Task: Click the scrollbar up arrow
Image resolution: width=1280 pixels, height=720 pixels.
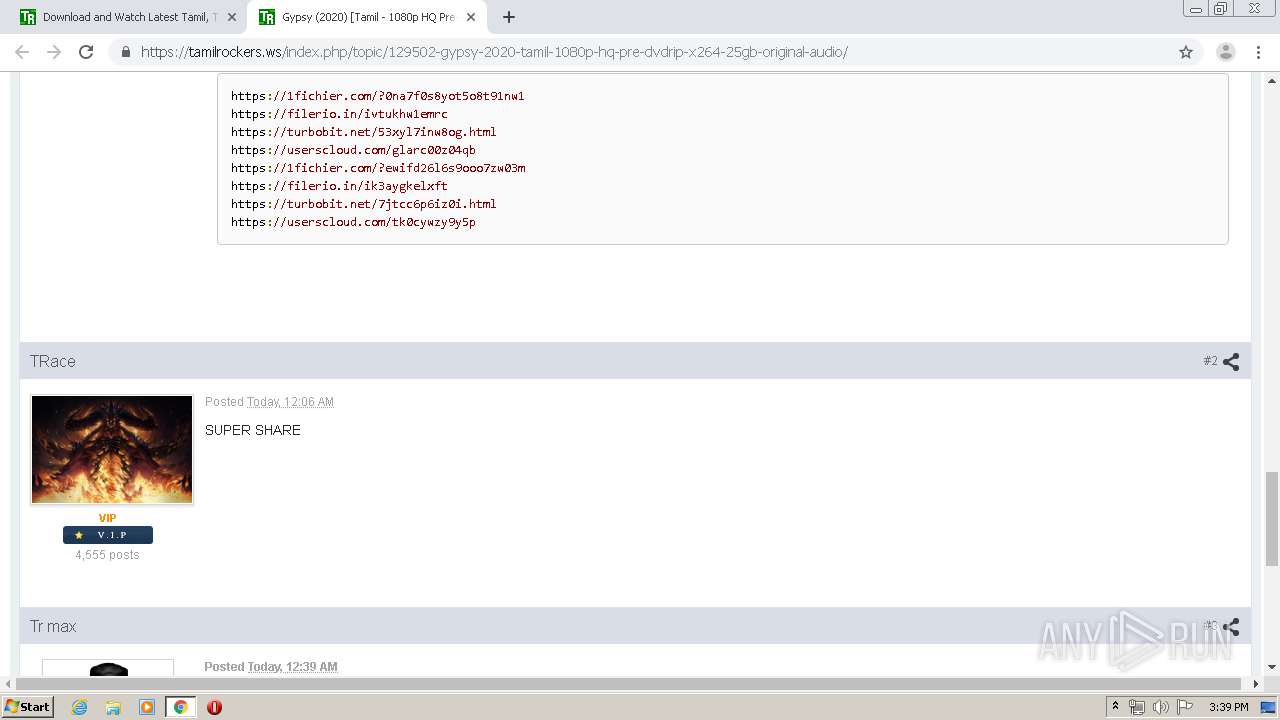Action: click(x=1271, y=80)
